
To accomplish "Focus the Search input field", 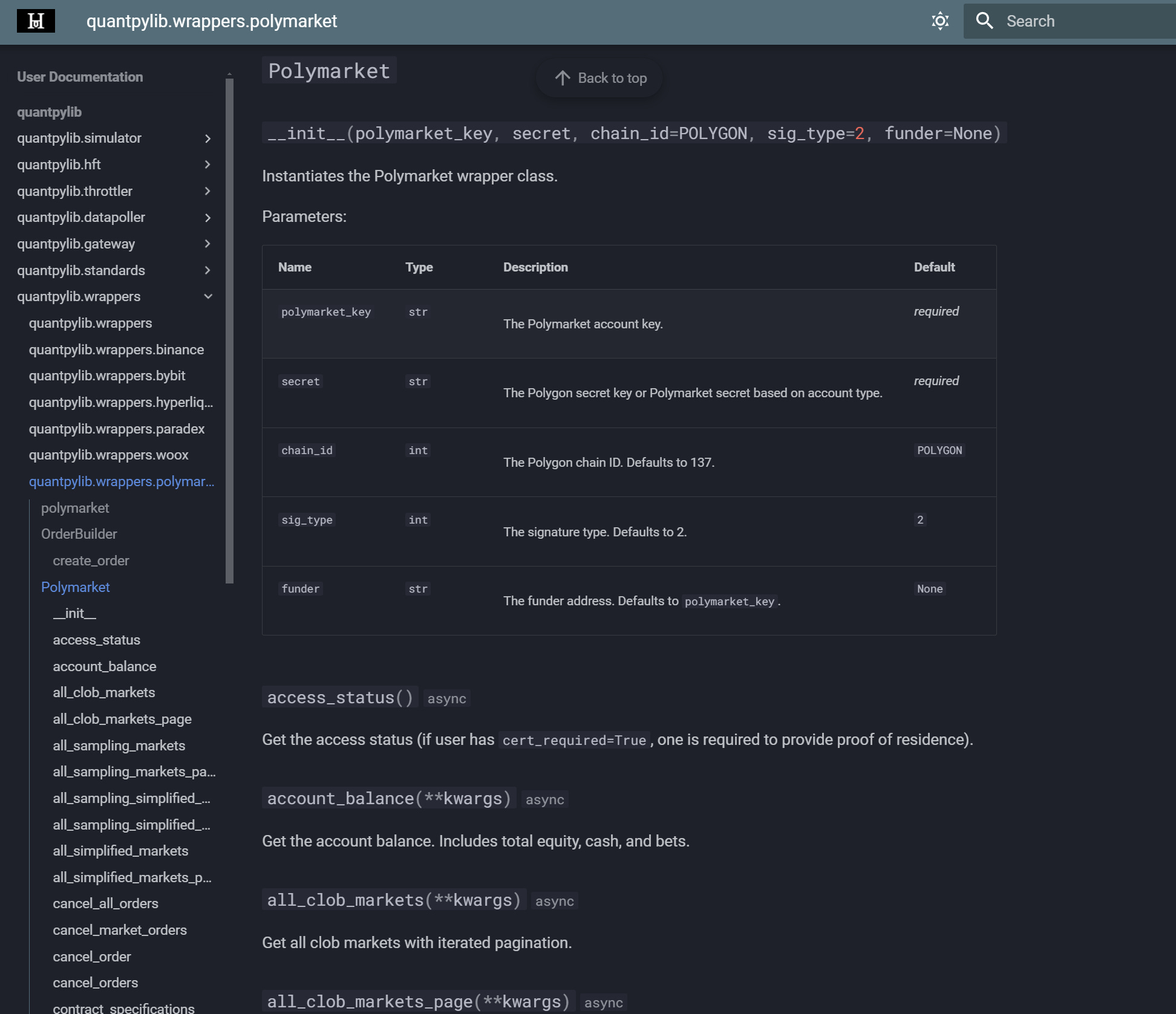I will click(x=1070, y=21).
